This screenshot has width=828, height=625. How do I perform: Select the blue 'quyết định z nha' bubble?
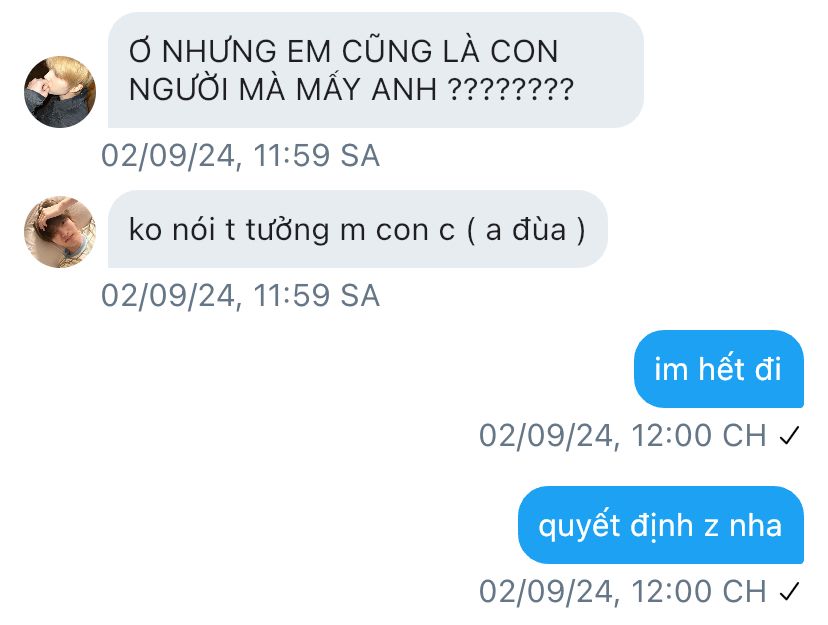pos(661,525)
